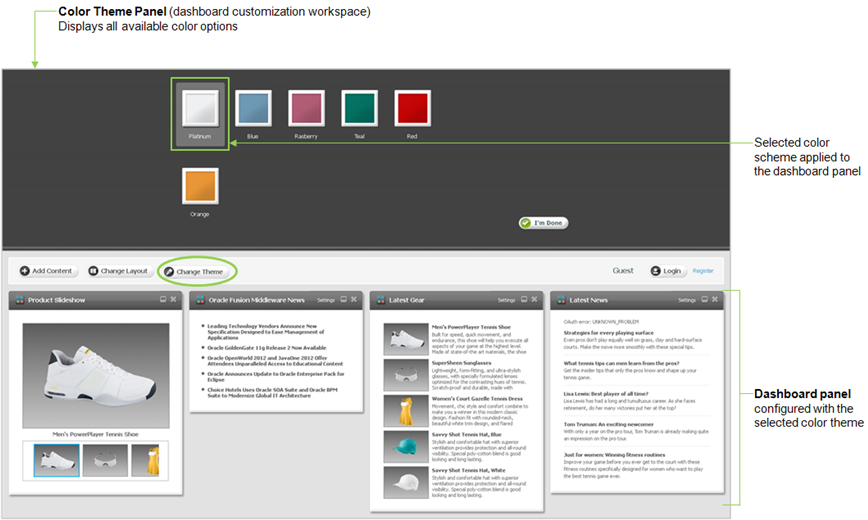Open Oracle Enterprise Pack for Eclipse headline

point(275,377)
